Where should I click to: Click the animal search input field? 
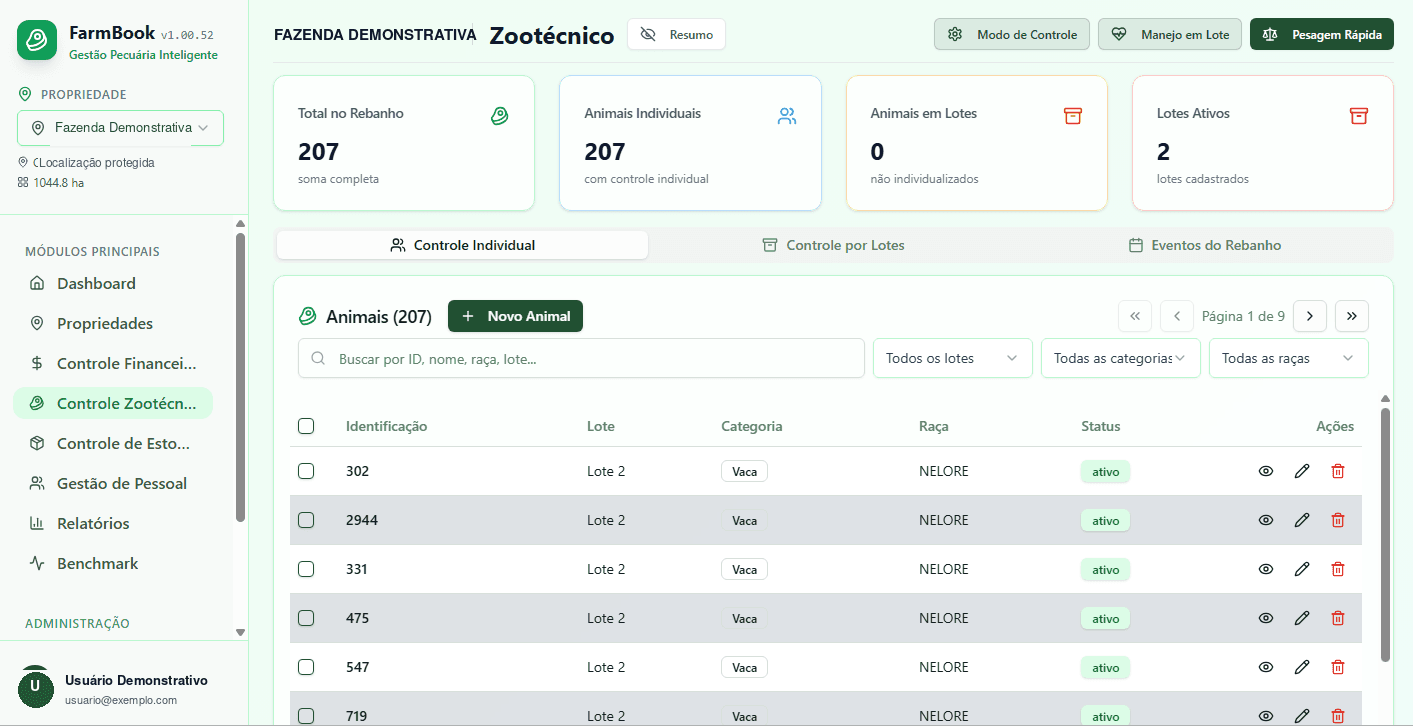point(581,358)
